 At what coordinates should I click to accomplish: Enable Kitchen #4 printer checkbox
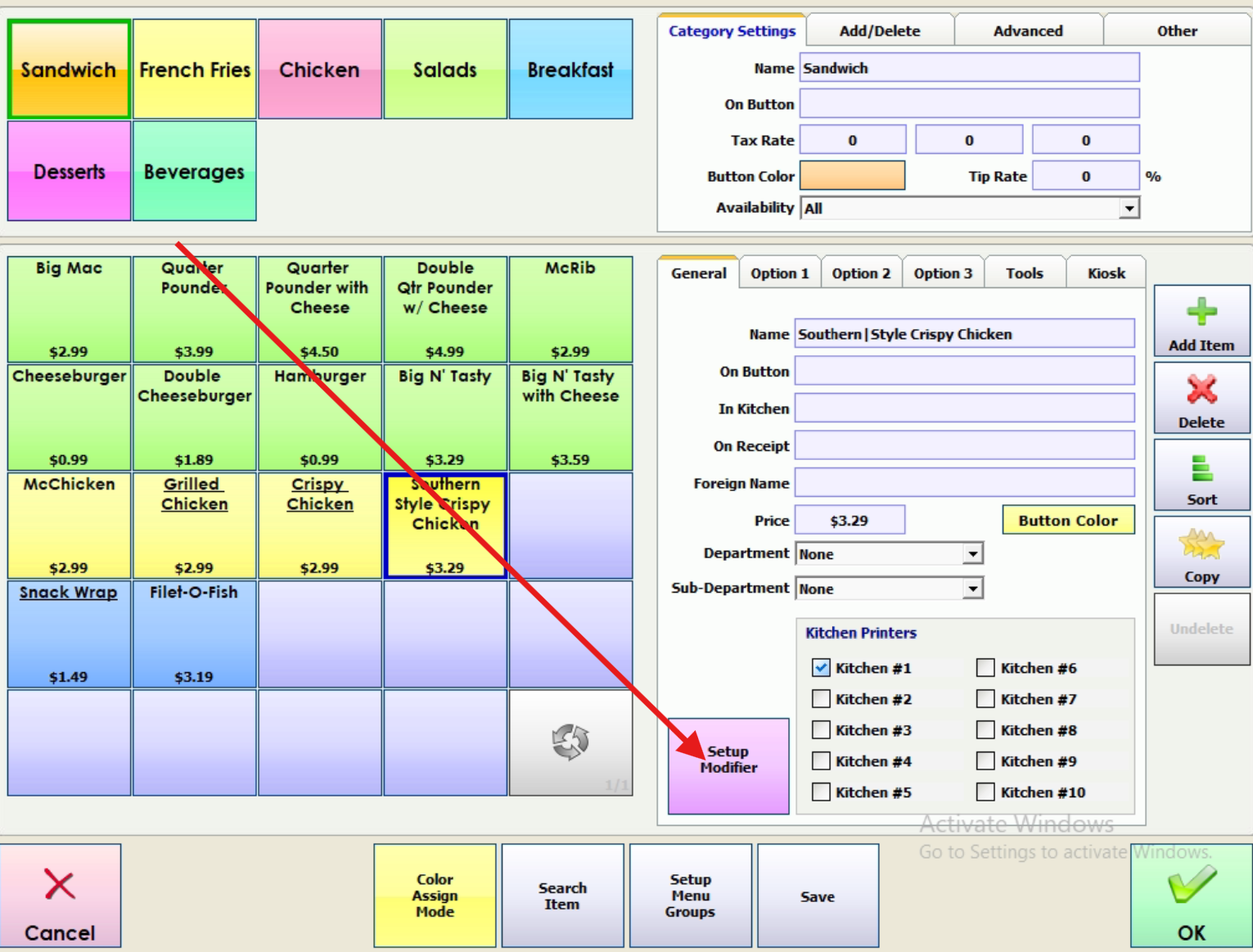coord(821,761)
